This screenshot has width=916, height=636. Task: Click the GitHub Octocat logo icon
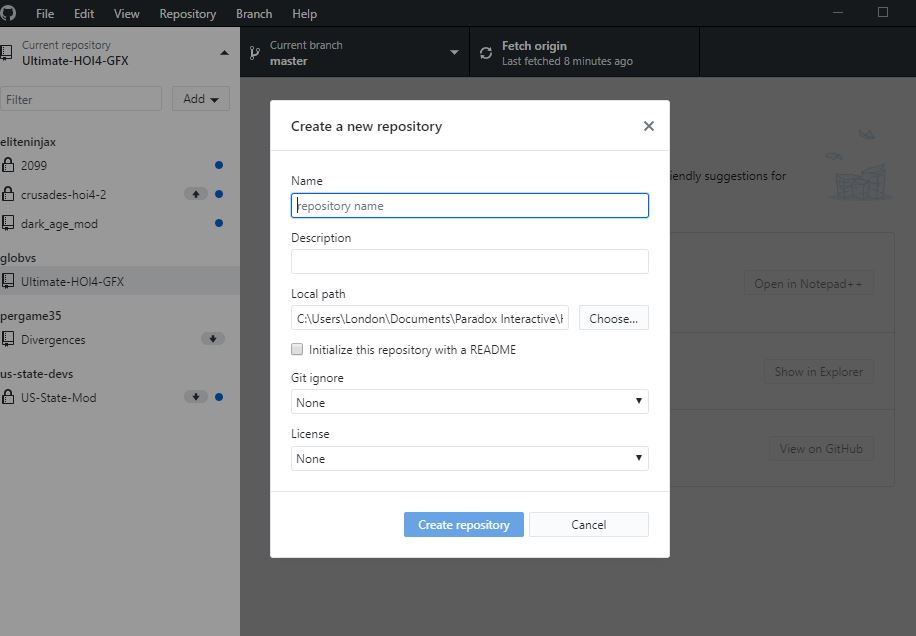coord(9,13)
